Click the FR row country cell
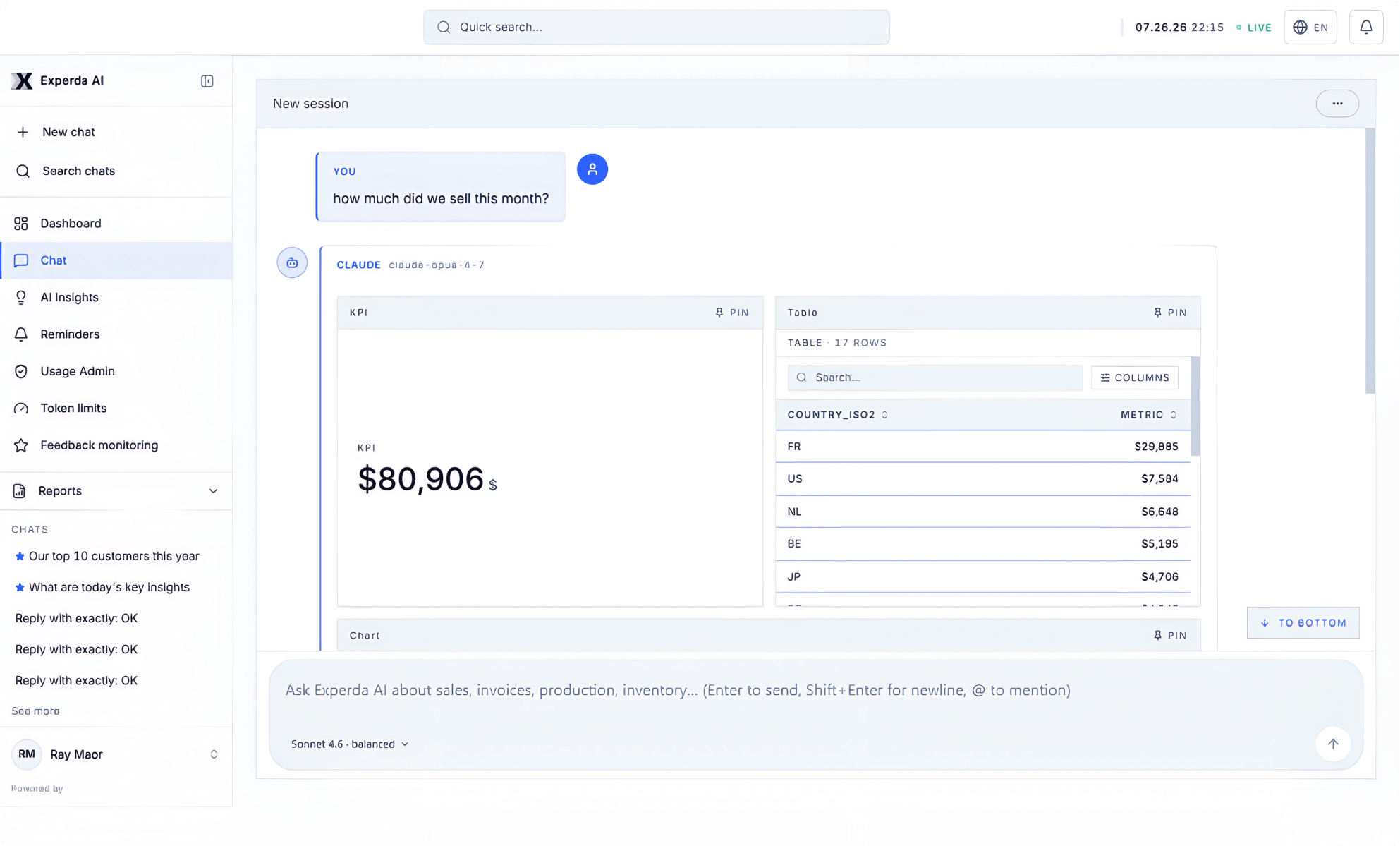The width and height of the screenshot is (1400, 846). pyautogui.click(x=794, y=447)
